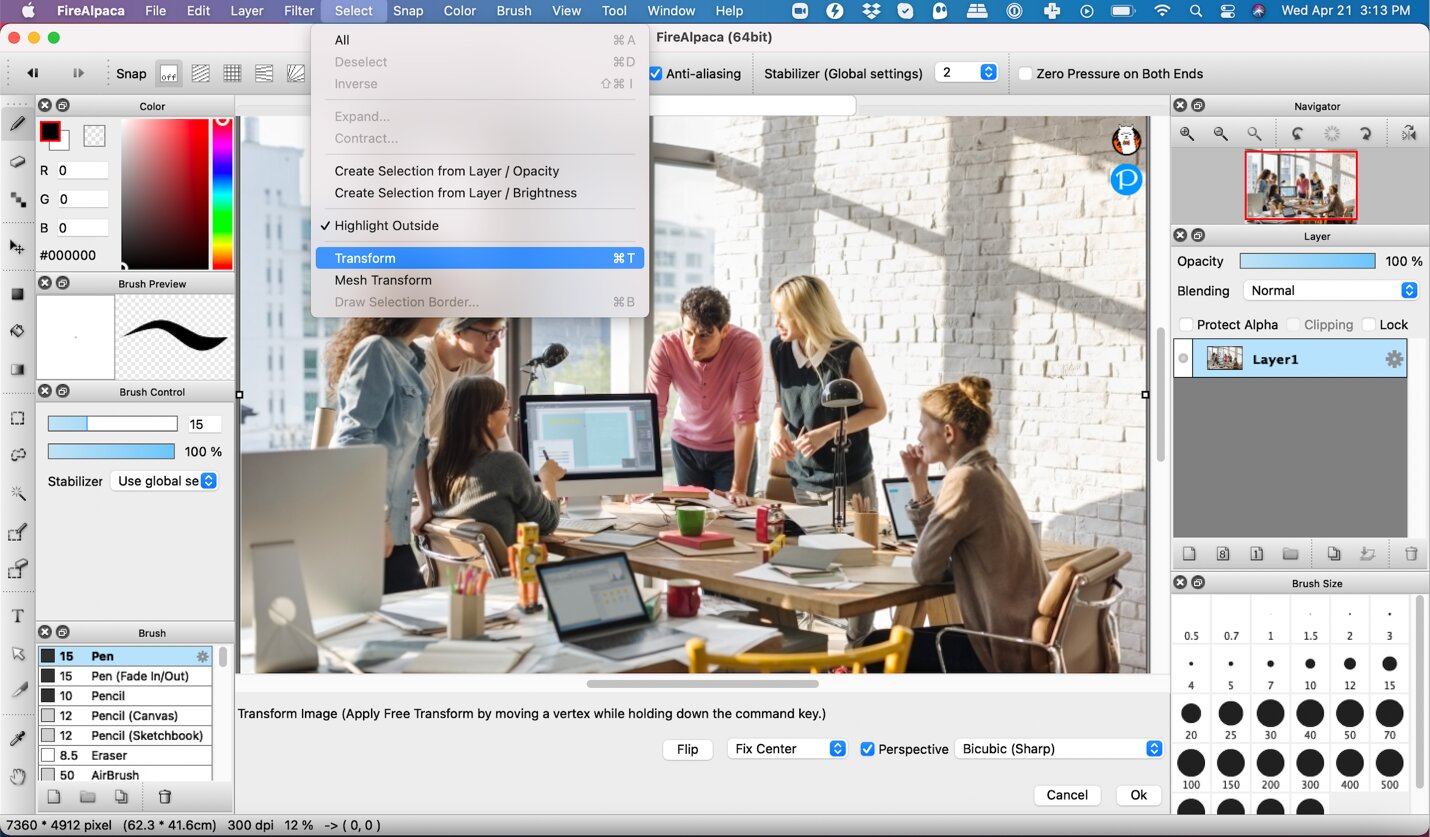The height and width of the screenshot is (837, 1430).
Task: Choose Mesh Transform from Select menu
Action: point(383,280)
